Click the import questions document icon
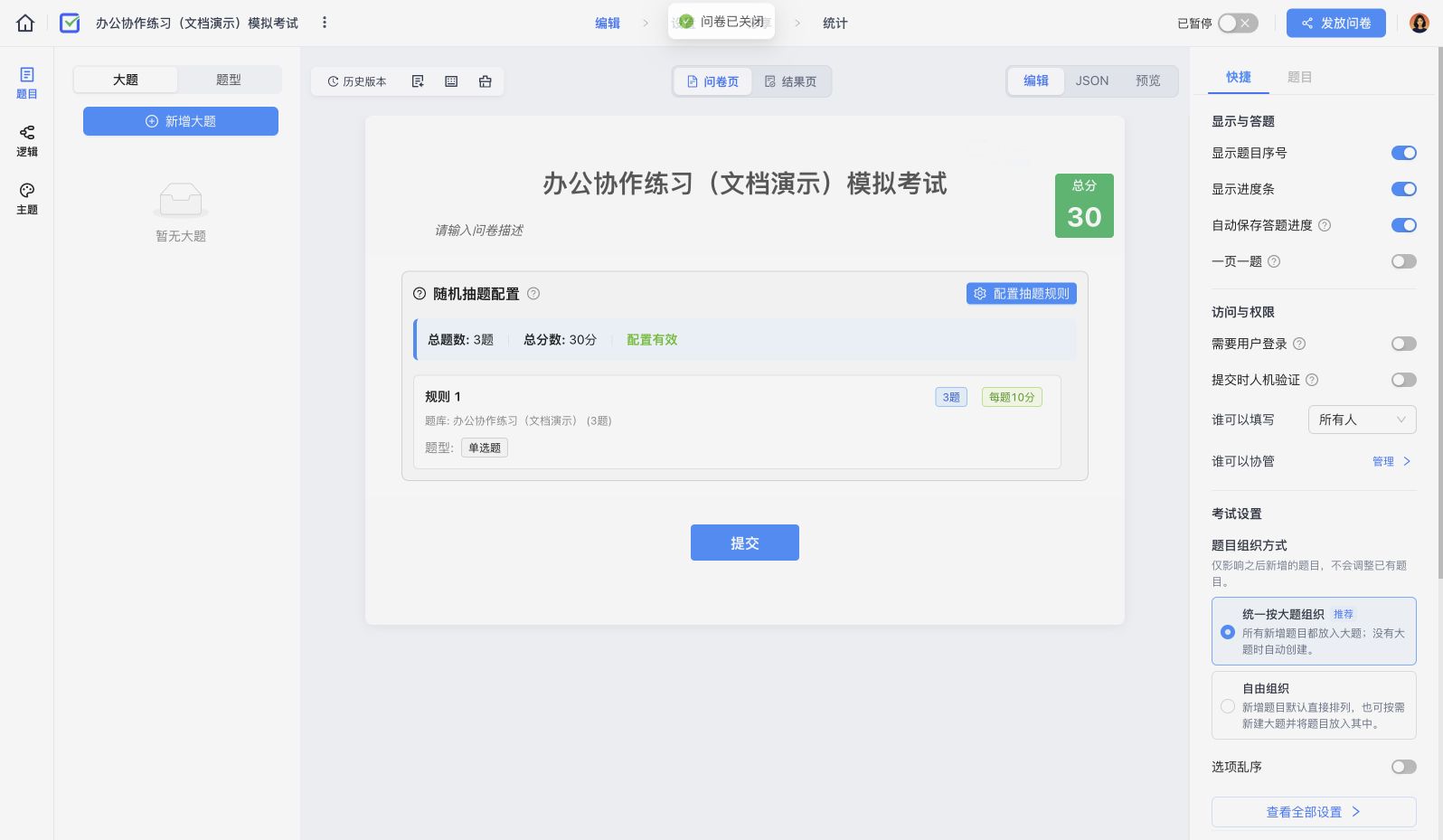This screenshot has height=840, width=1443. 418,81
